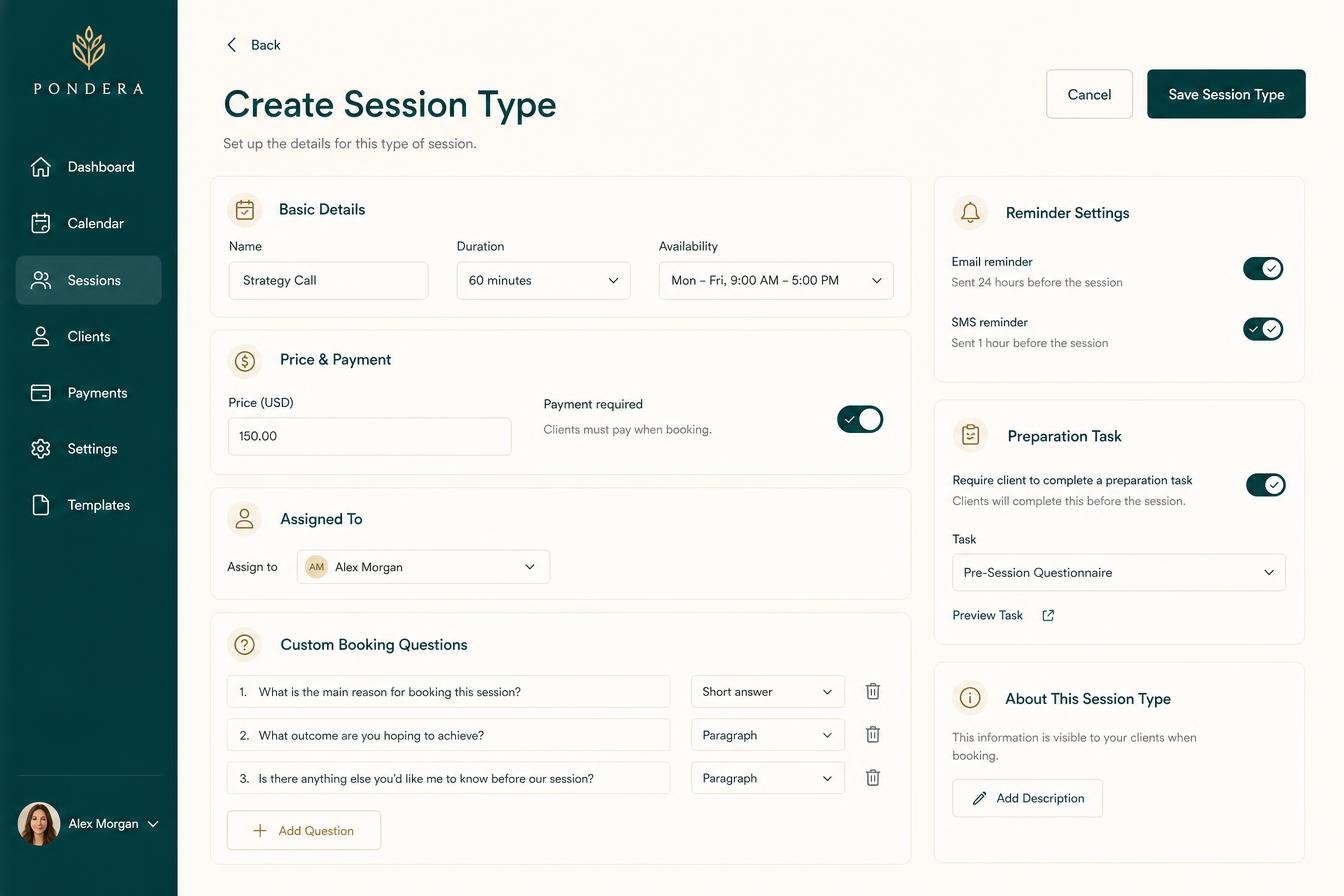Click the Pondera leaf logo
The height and width of the screenshot is (896, 1344).
[89, 47]
